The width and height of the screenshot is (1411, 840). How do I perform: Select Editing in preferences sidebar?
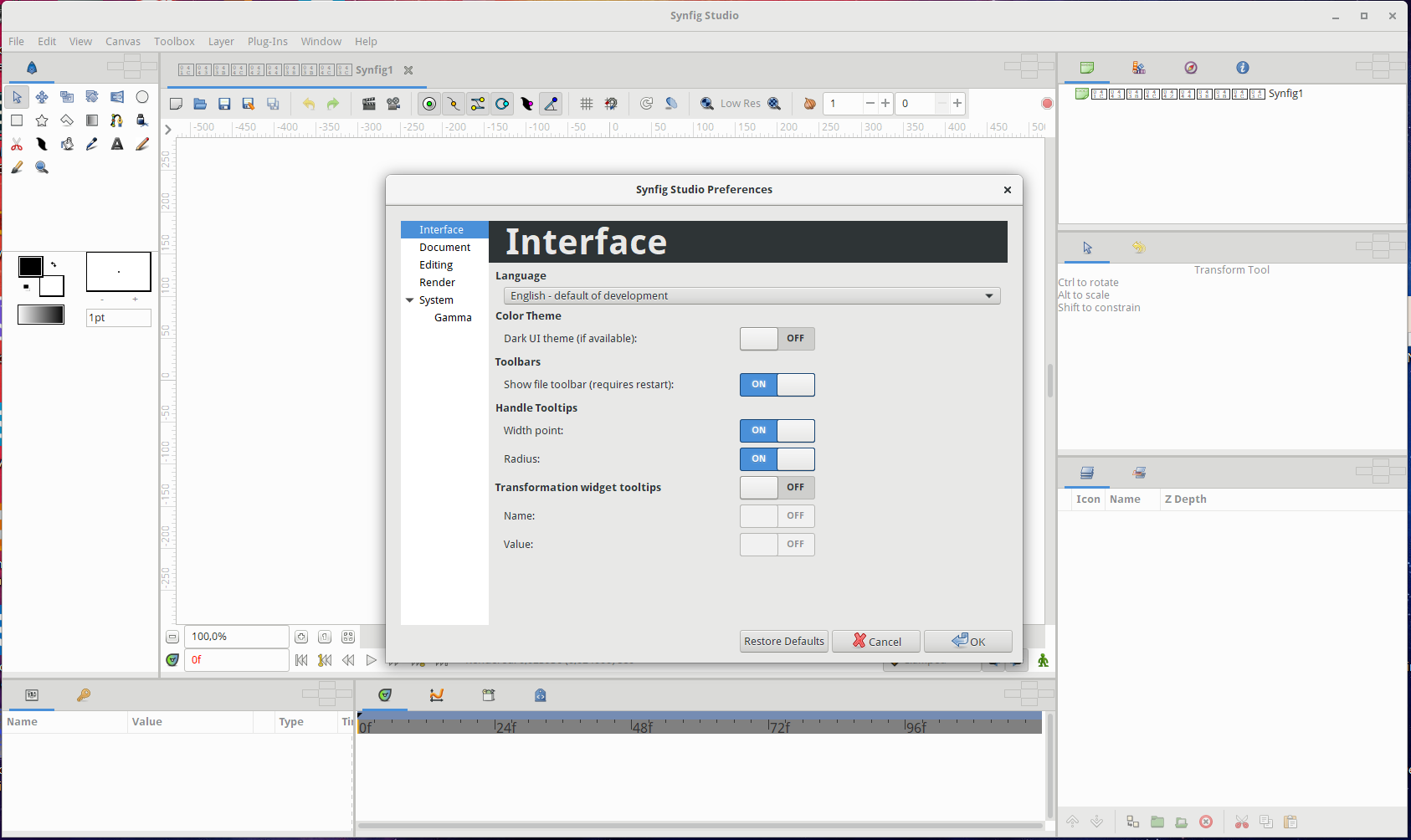point(444,265)
